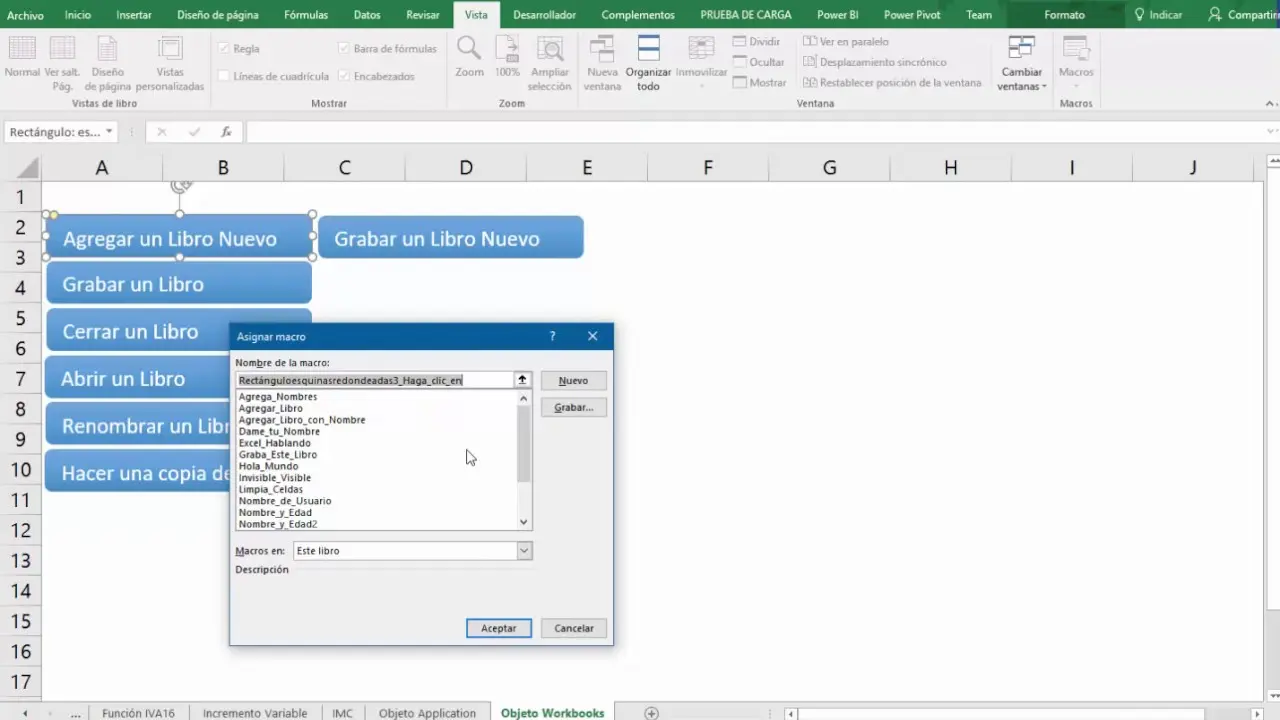Click the Nueva ventana icon

[602, 50]
